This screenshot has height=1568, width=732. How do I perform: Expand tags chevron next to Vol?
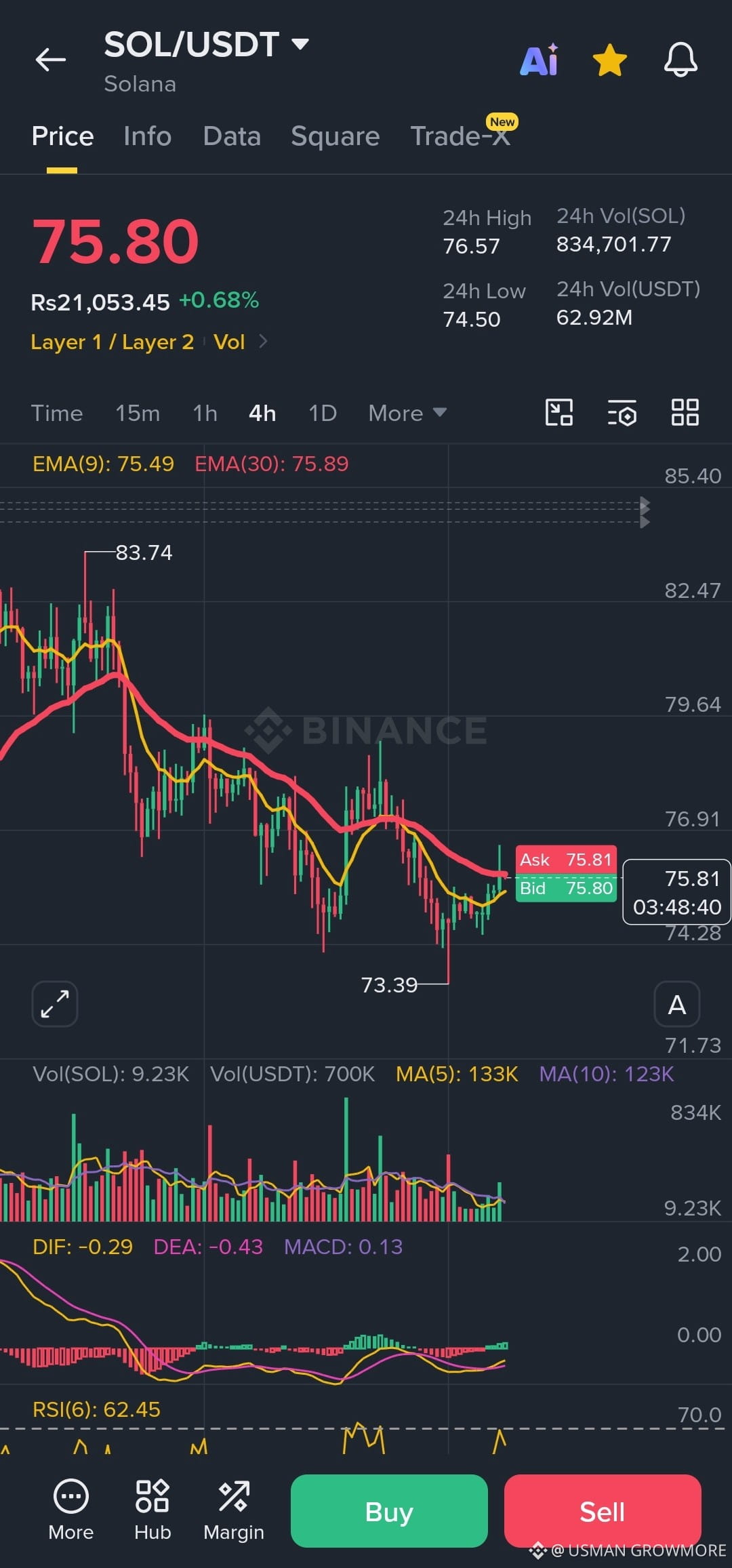click(x=263, y=341)
